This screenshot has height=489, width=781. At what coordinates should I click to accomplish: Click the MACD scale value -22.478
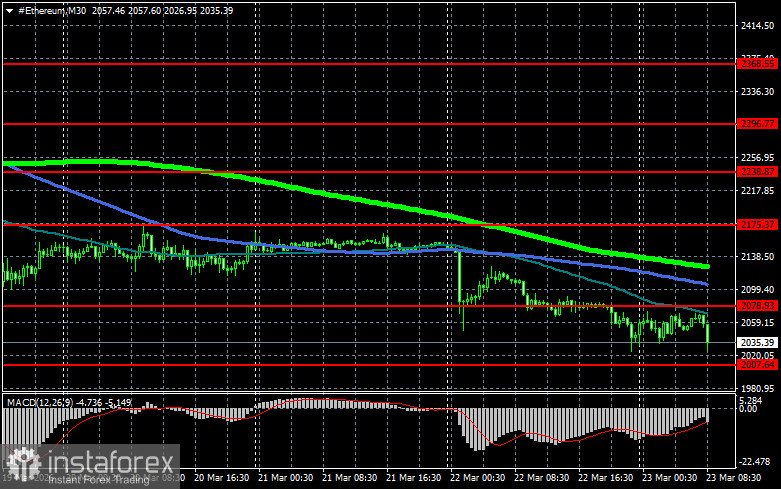(755, 462)
